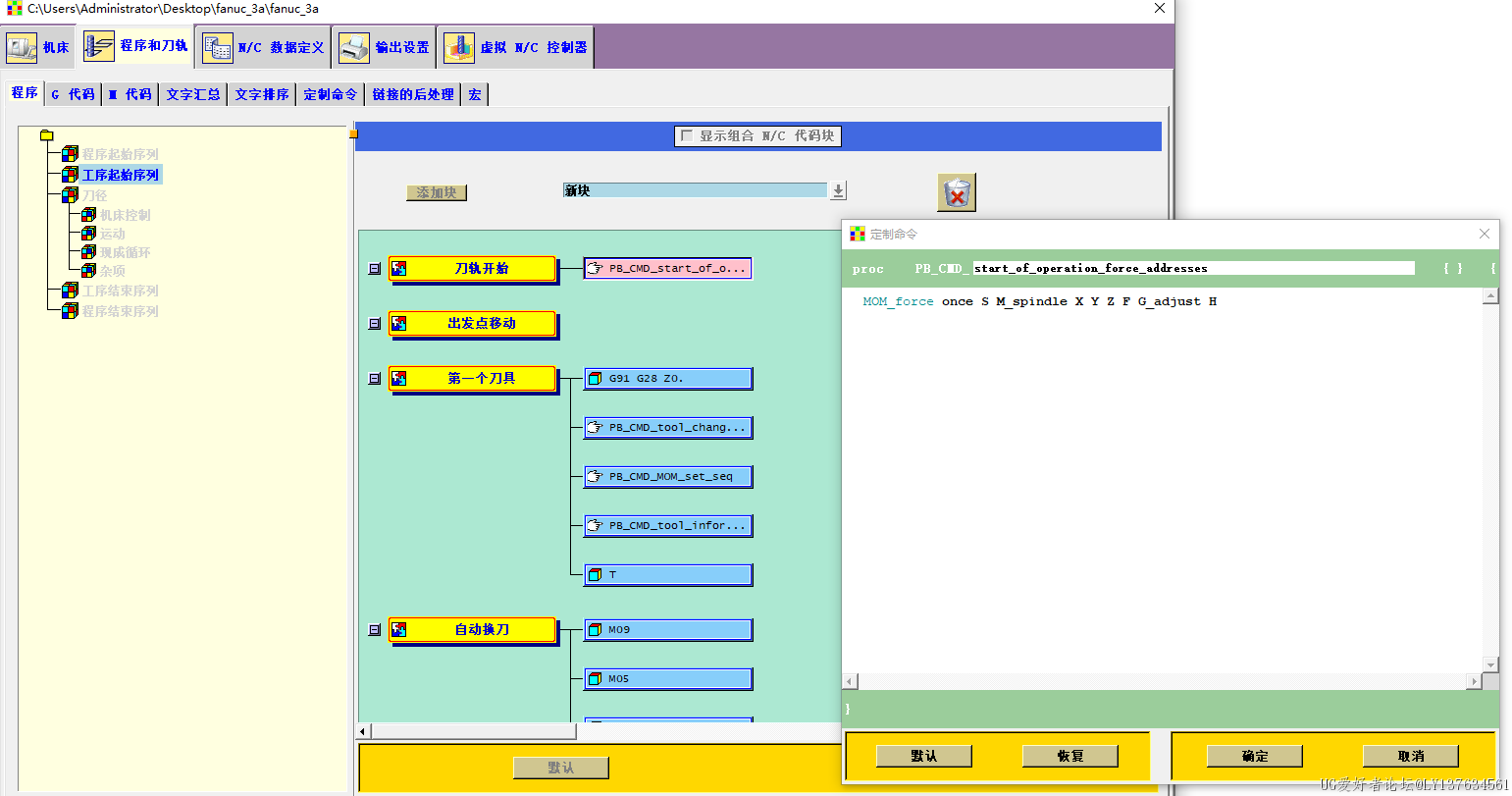This screenshot has height=796, width=1512.
Task: Select 程序结束序列 tree node
Action: click(x=120, y=311)
